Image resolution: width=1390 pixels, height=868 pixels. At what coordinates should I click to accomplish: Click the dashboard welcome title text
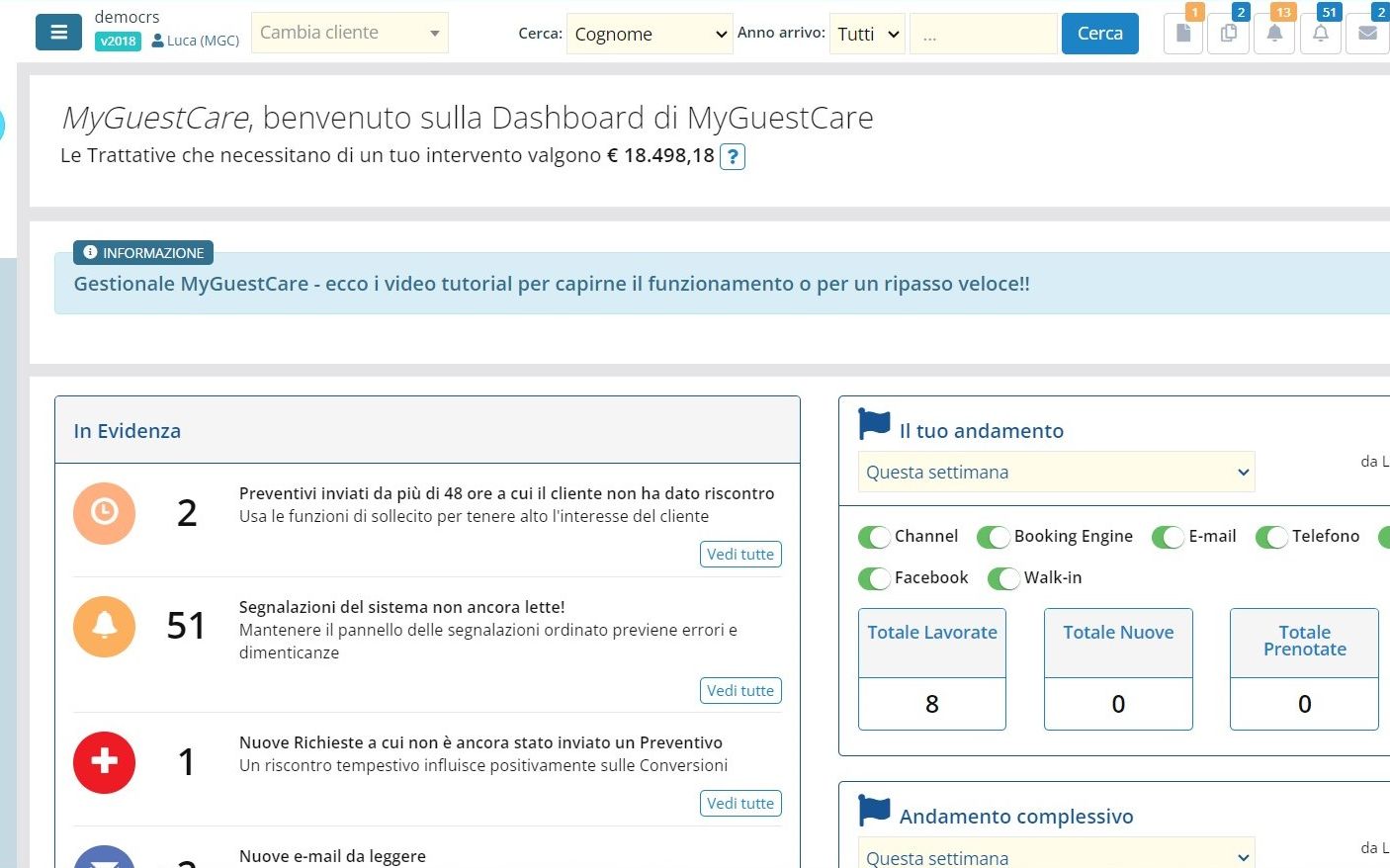[x=468, y=118]
